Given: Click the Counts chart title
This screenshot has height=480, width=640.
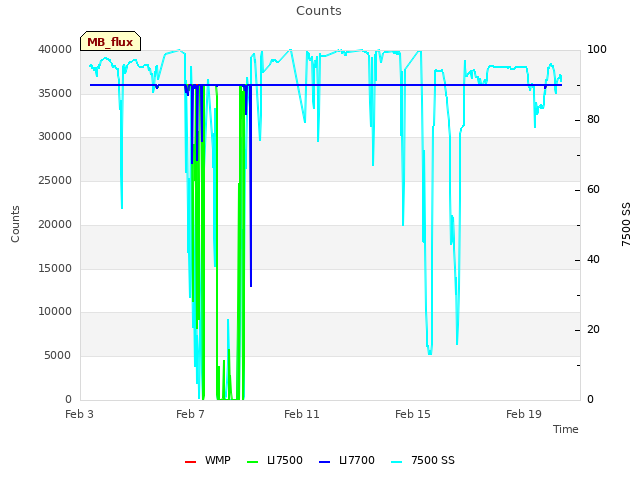Looking at the screenshot, I should point(319,11).
